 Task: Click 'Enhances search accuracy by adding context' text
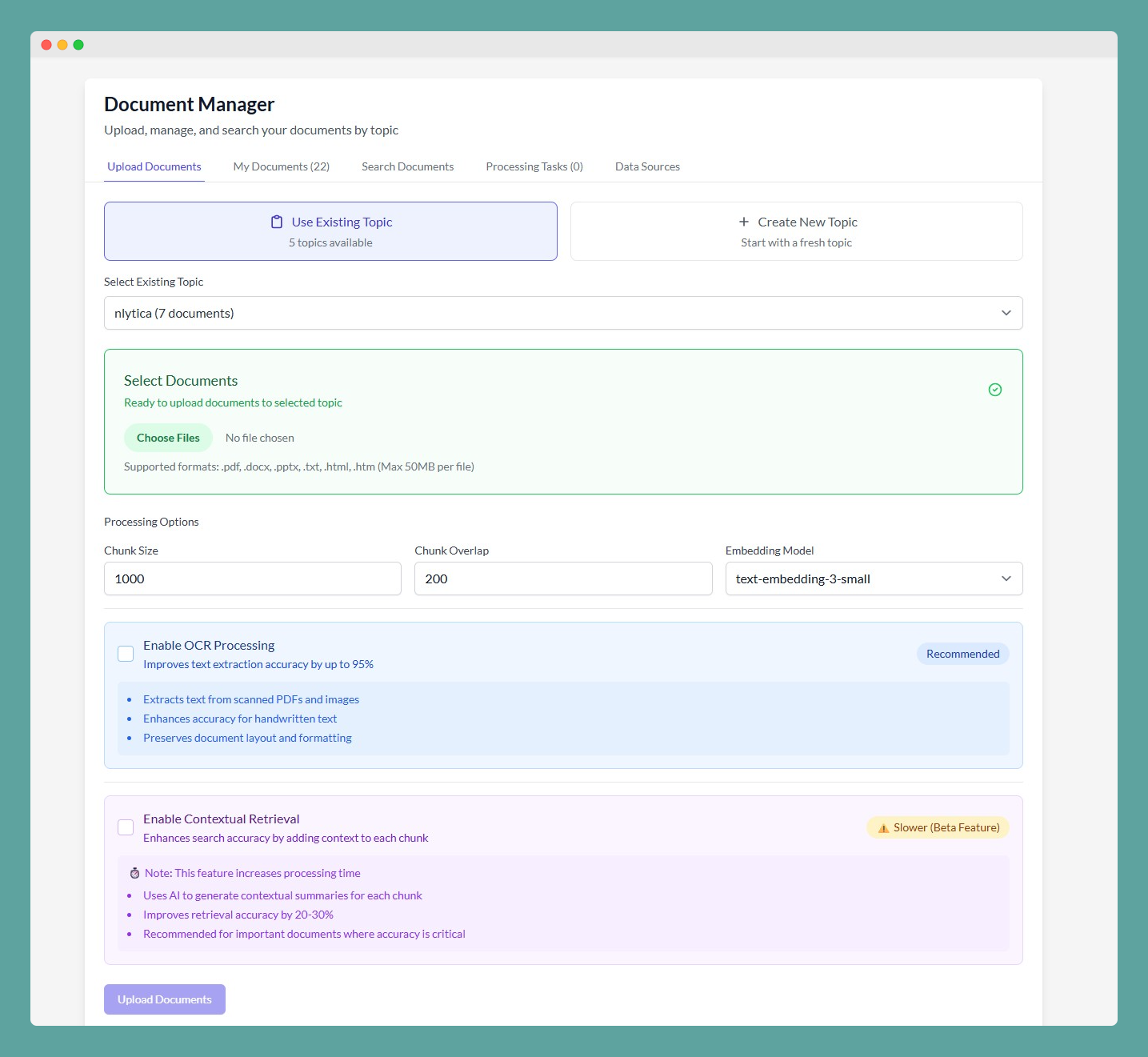click(x=286, y=838)
